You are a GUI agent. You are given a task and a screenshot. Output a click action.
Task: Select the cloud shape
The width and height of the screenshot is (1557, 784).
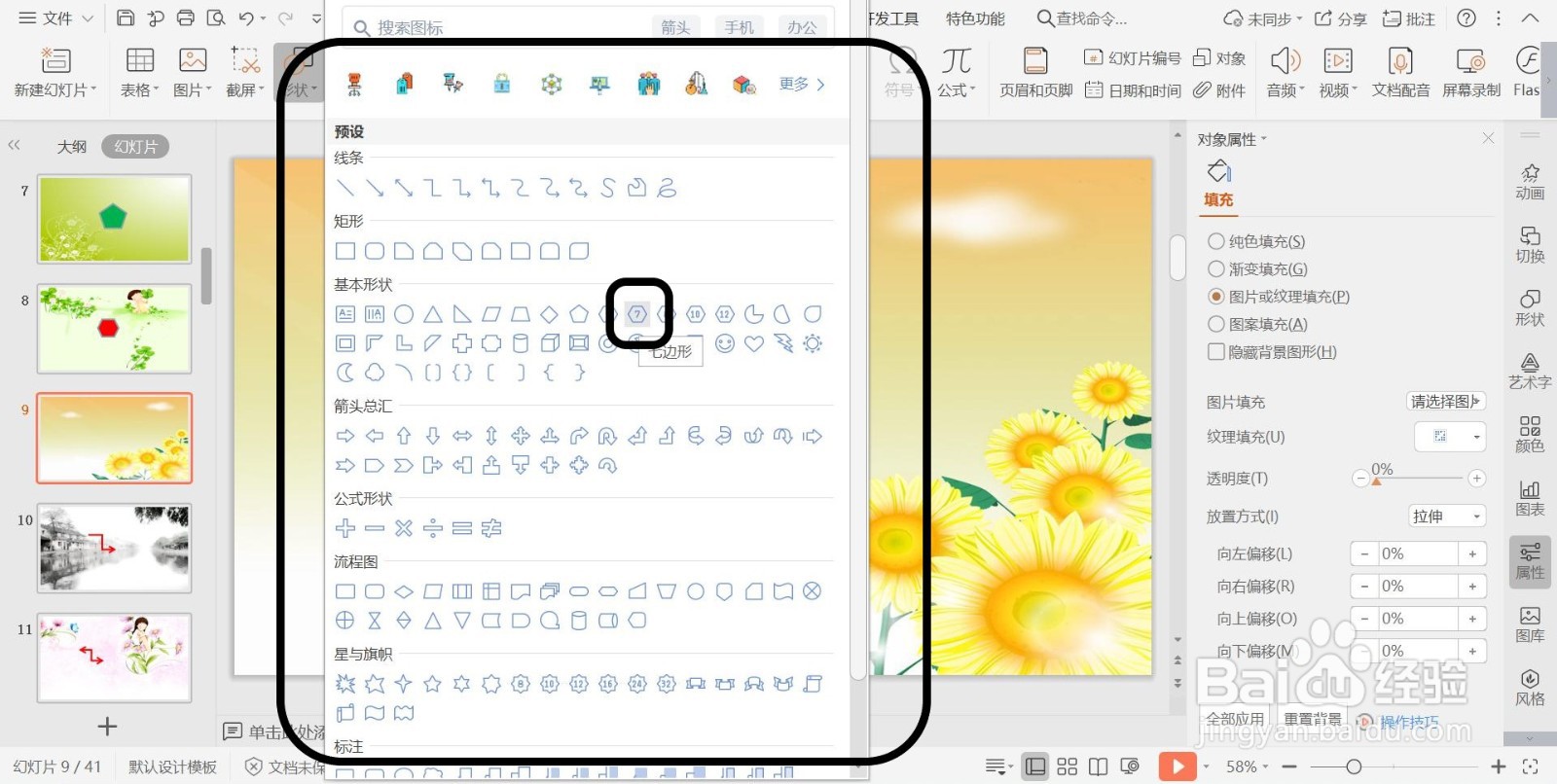click(375, 373)
